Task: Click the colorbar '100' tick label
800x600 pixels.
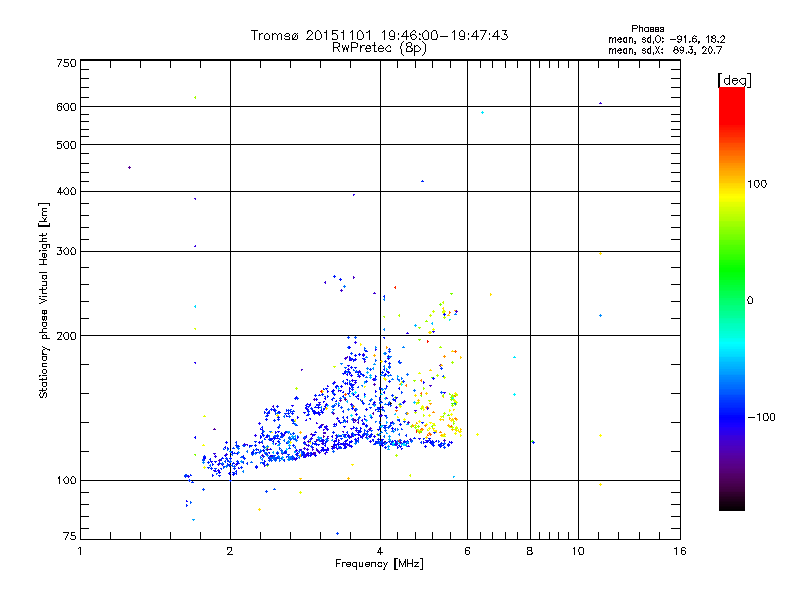Action: tap(757, 184)
